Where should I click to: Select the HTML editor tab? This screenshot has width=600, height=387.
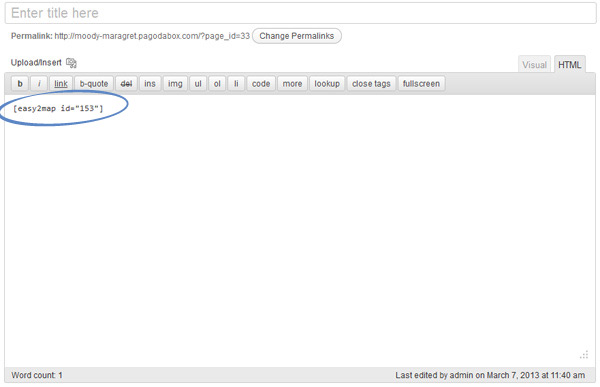(569, 65)
